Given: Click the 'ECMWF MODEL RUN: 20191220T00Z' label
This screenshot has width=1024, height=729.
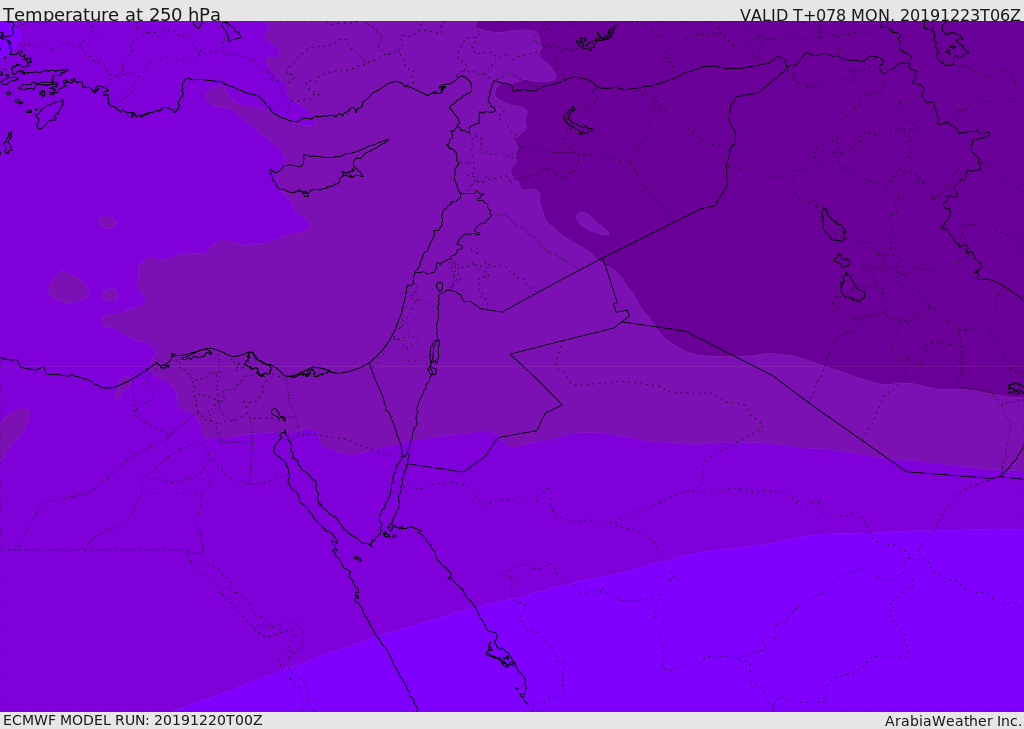Looking at the screenshot, I should (x=133, y=720).
